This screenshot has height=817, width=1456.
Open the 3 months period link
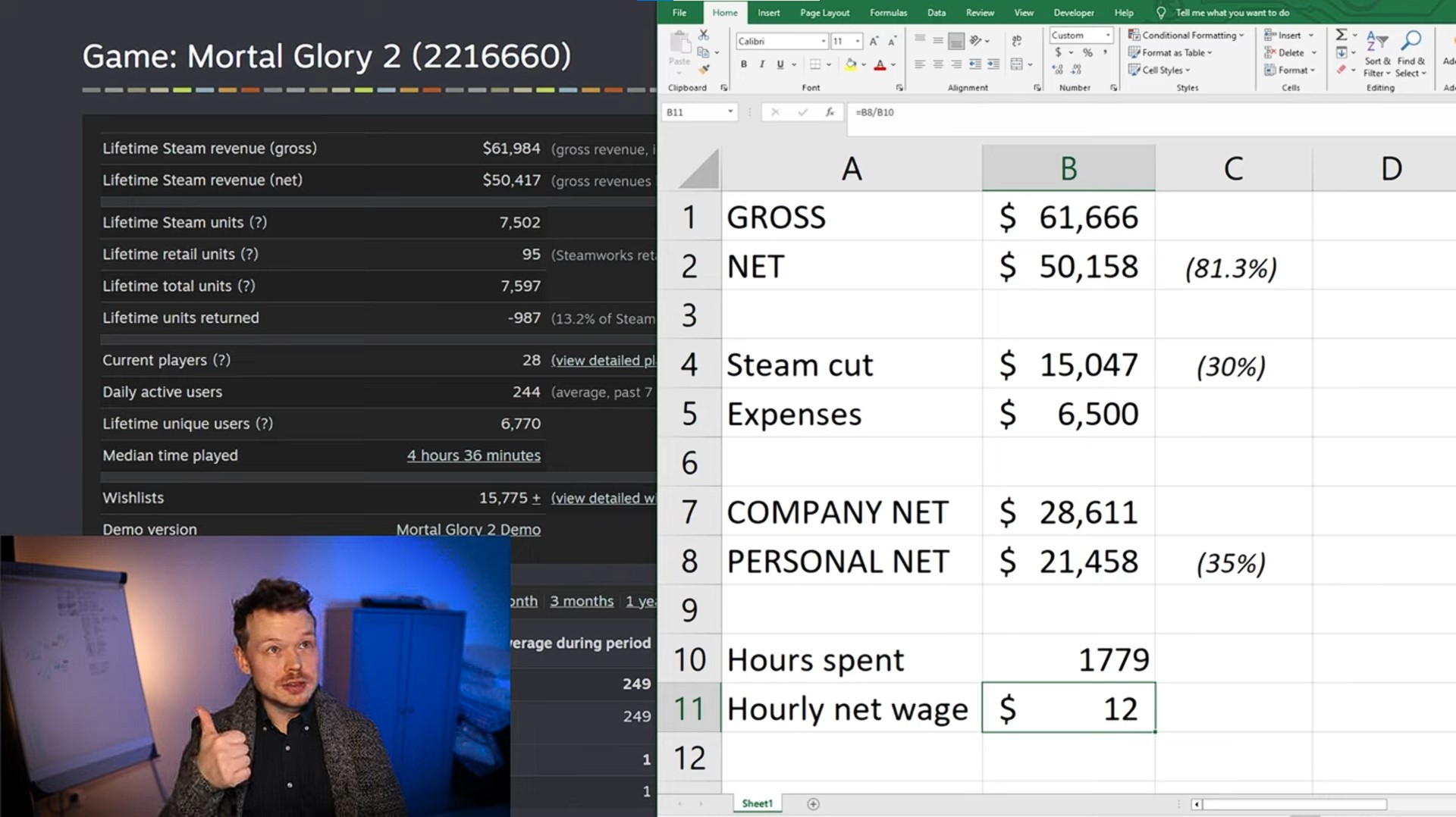click(582, 601)
